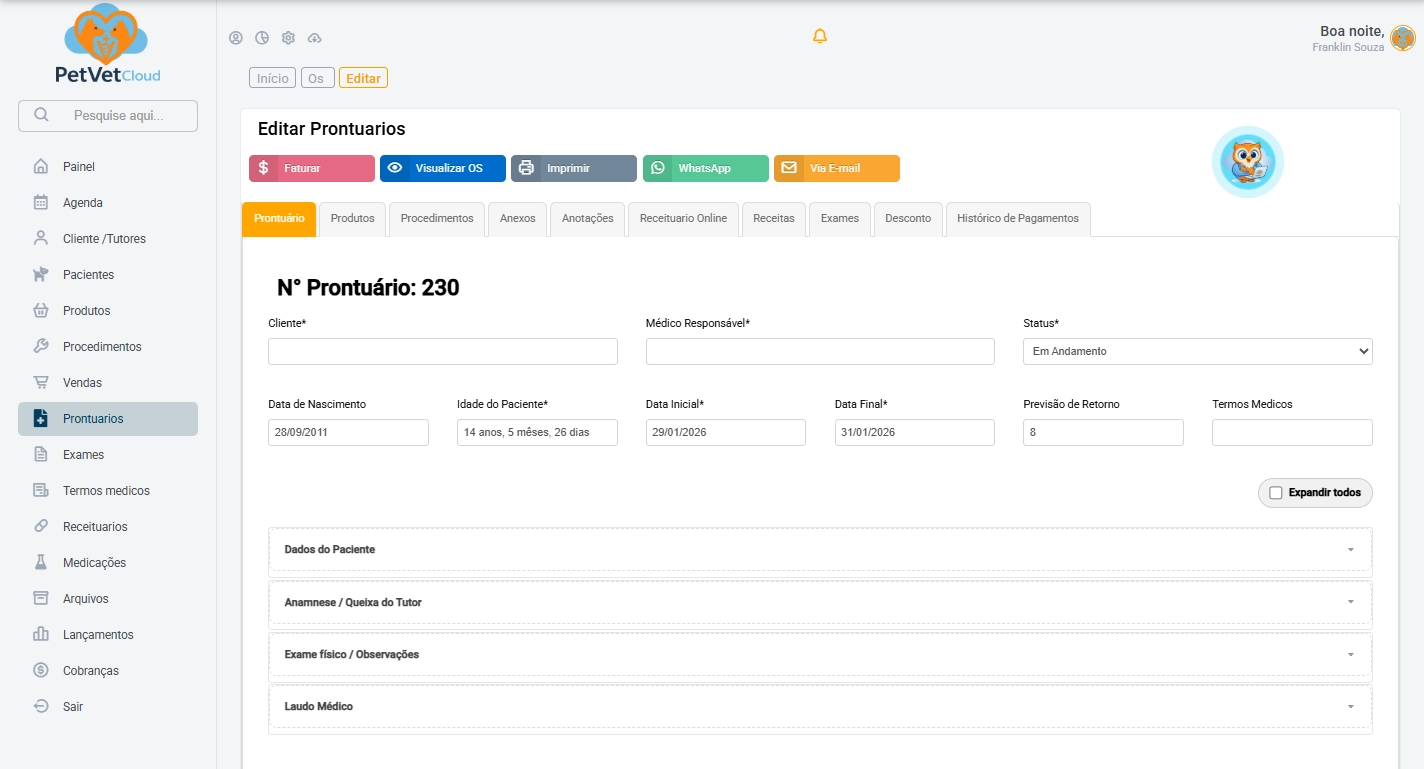Switch to the Procedimentos tab
The image size is (1424, 769).
(437, 219)
